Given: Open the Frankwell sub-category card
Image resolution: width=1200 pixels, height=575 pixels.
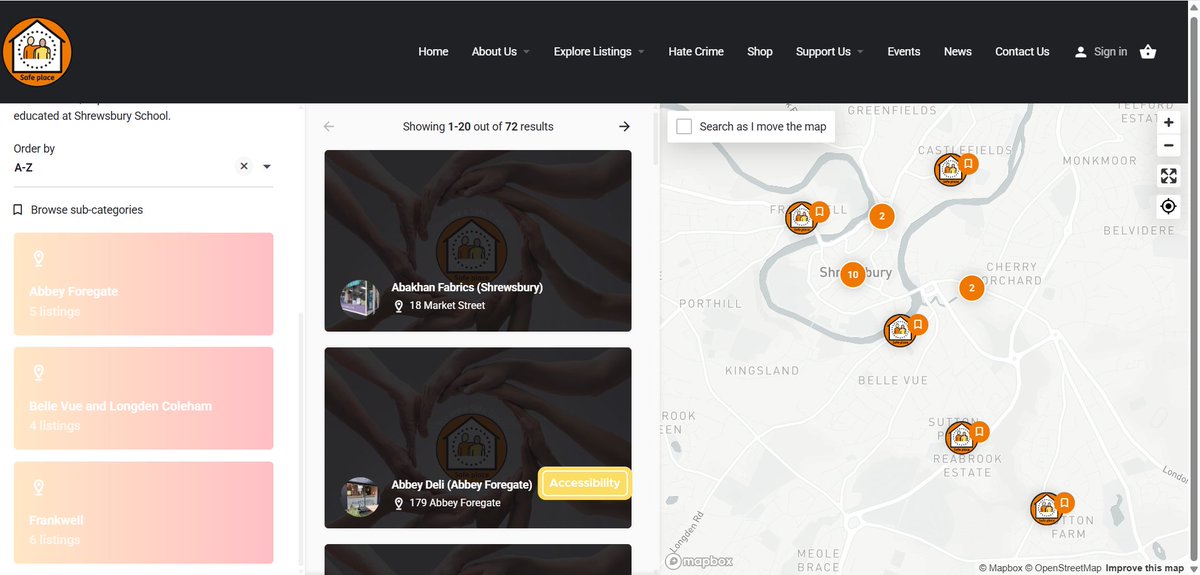Looking at the screenshot, I should coord(143,512).
